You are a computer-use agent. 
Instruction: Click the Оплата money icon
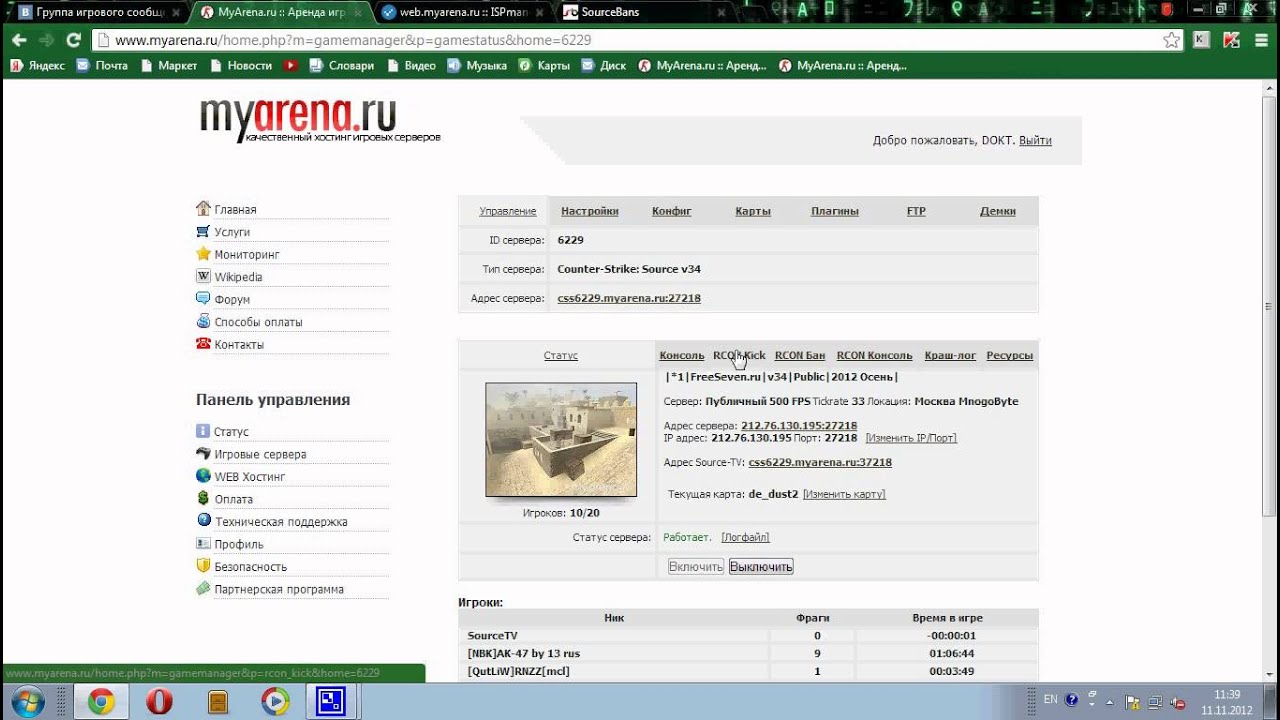[204, 498]
